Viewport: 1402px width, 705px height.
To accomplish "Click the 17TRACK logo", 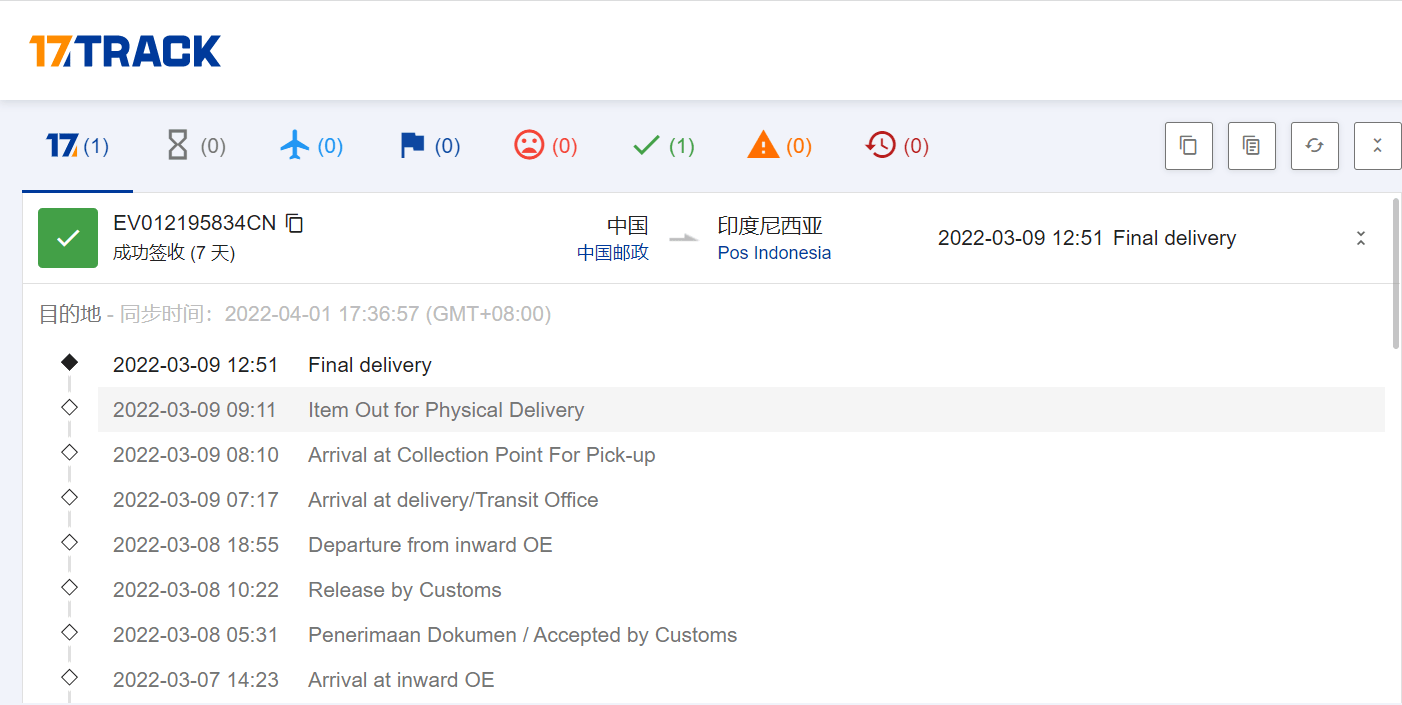I will pyautogui.click(x=125, y=51).
